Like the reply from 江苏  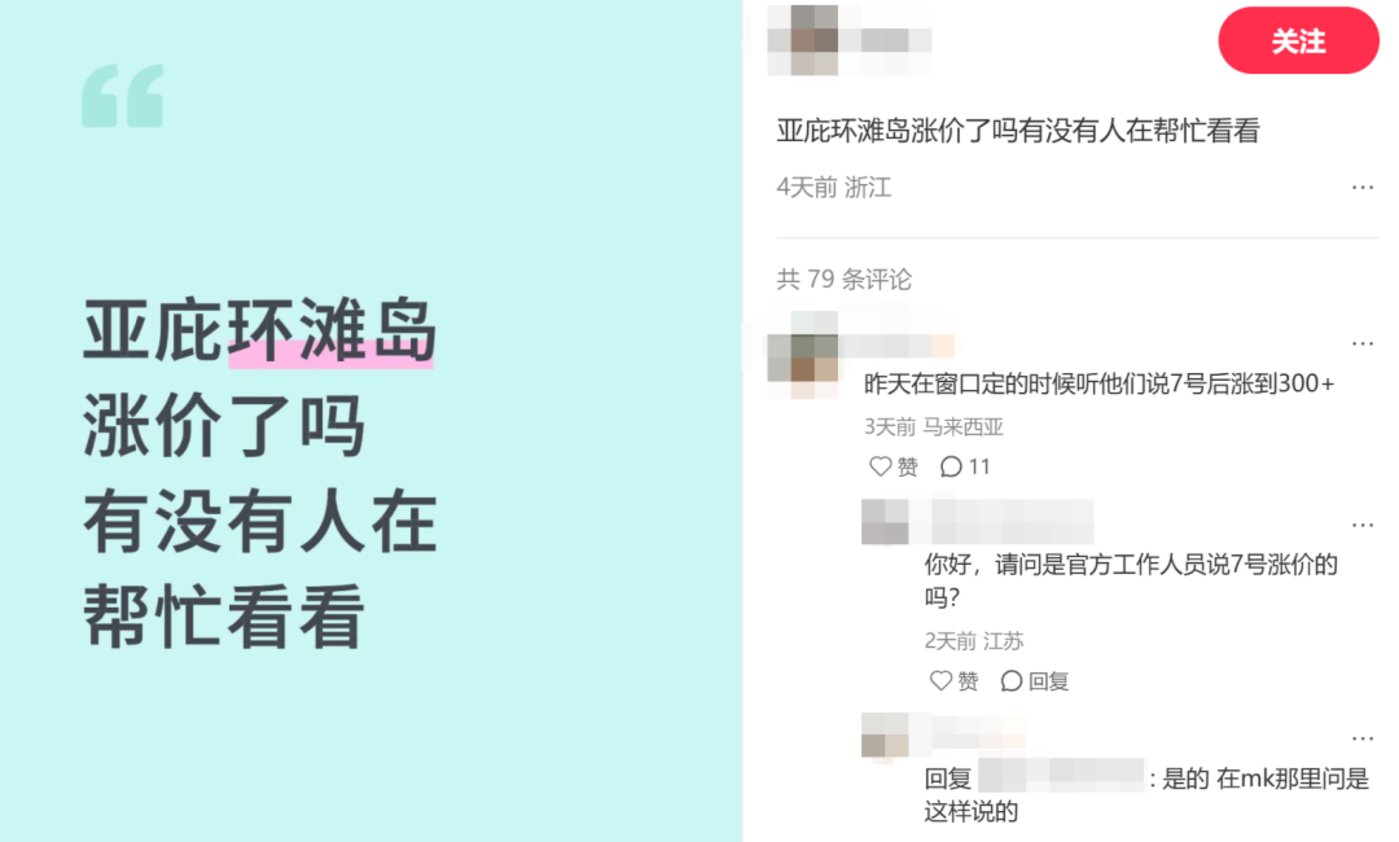[954, 681]
